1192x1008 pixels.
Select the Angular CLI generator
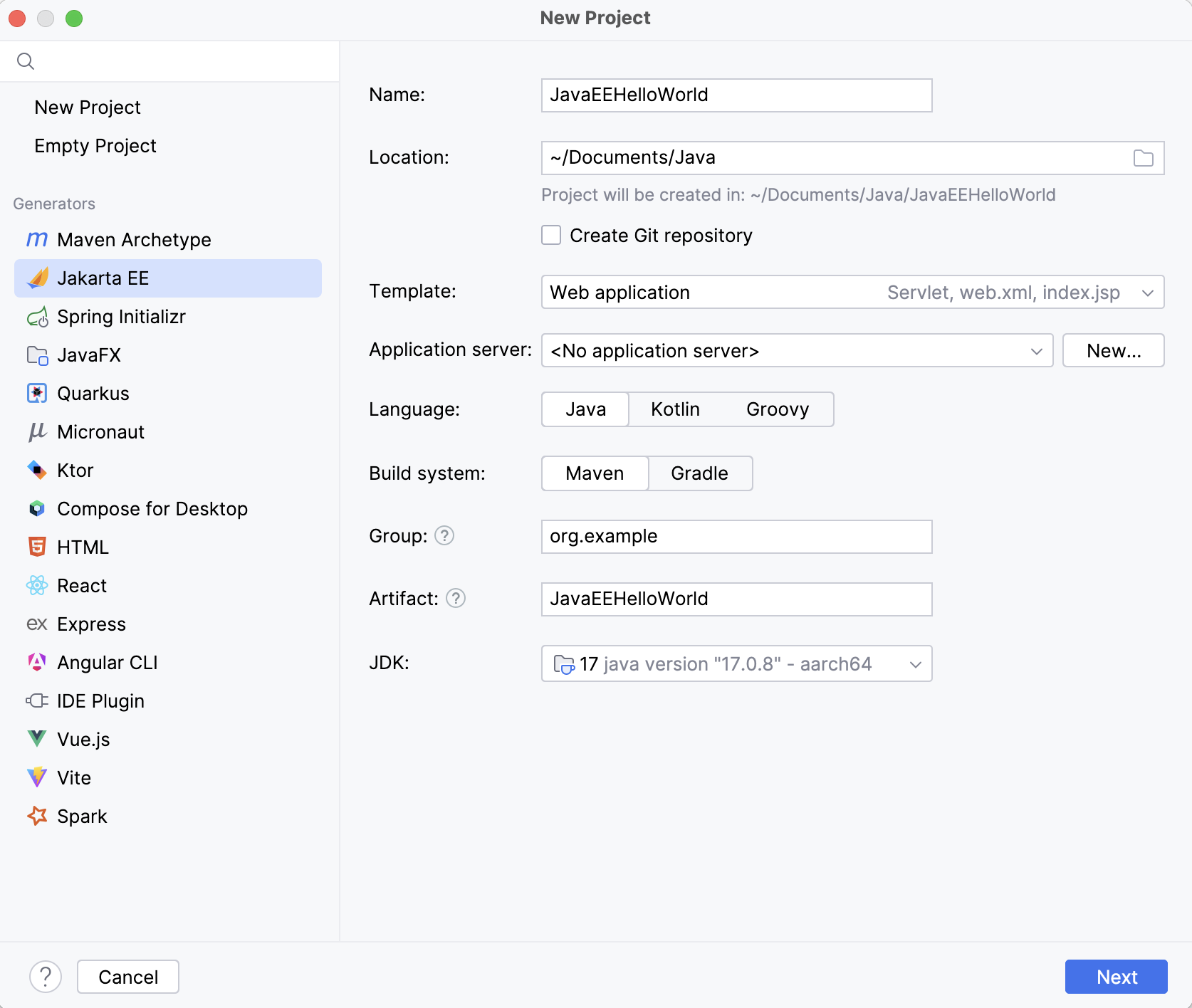coord(168,663)
